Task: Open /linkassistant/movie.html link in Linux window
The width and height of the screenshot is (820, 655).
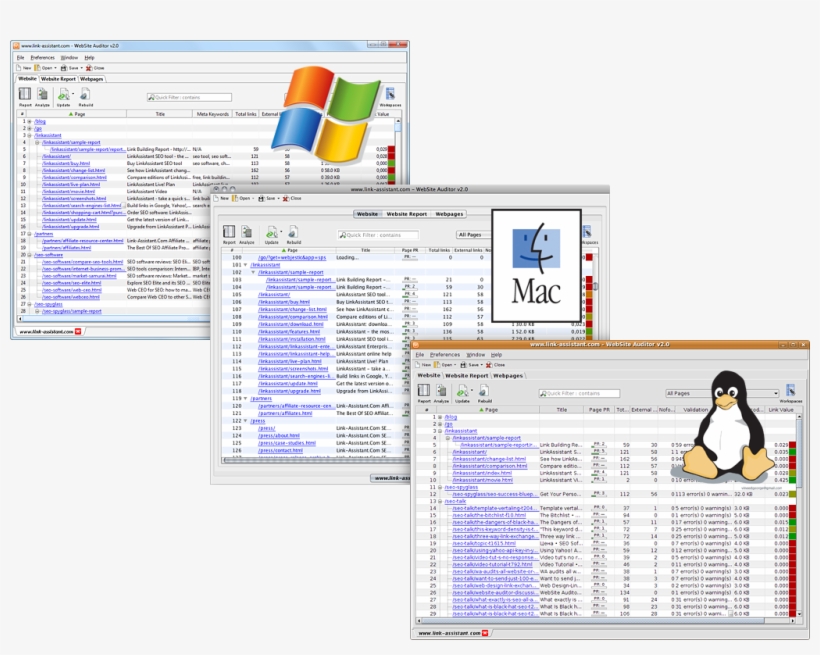Action: 483,480
